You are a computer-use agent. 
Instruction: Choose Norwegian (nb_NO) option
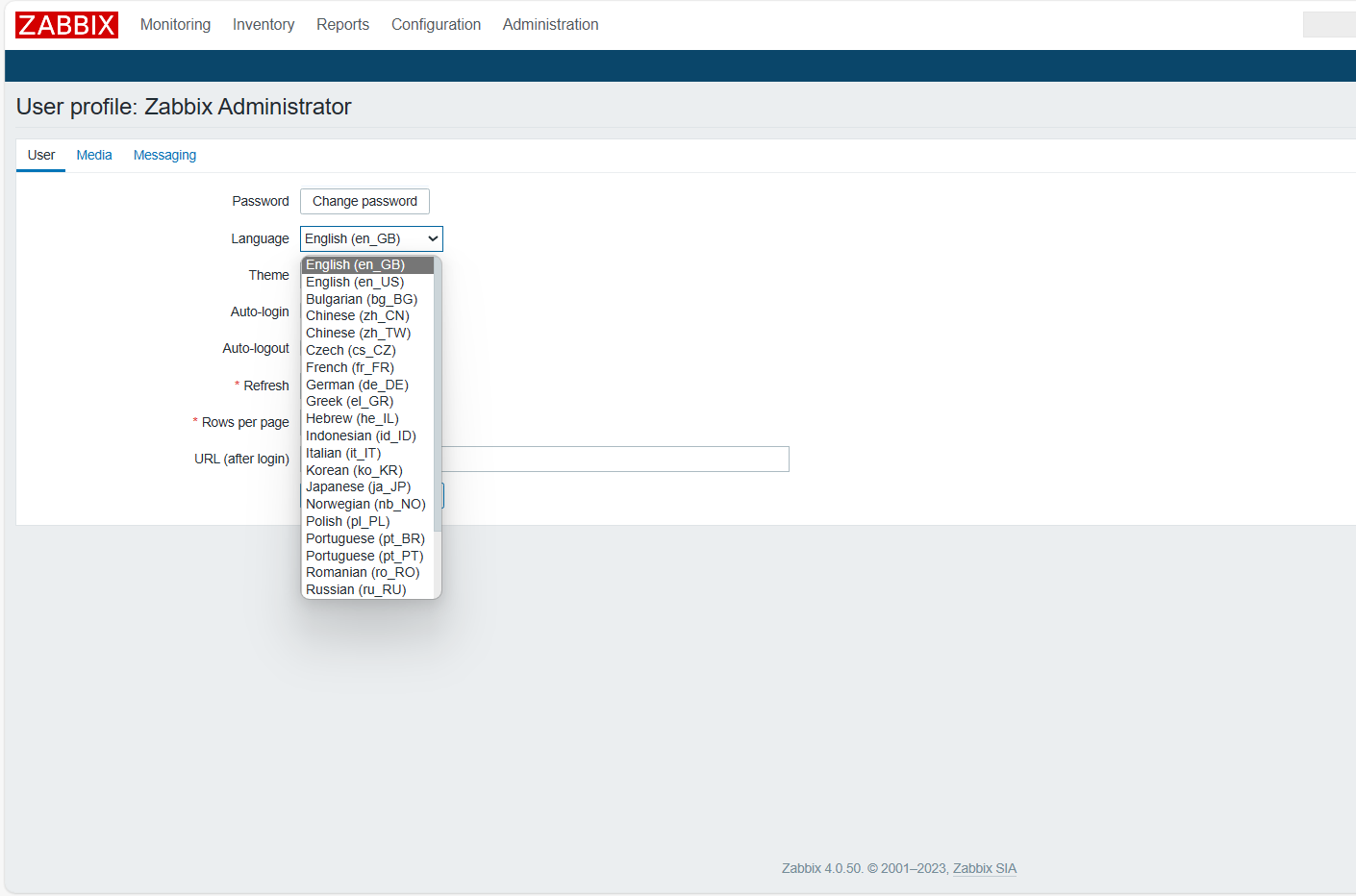pyautogui.click(x=367, y=504)
